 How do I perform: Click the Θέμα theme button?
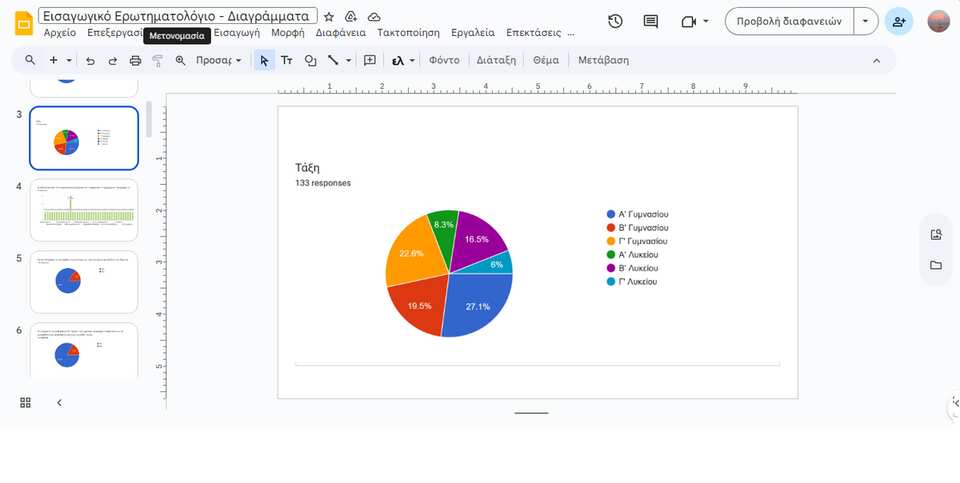click(x=546, y=61)
